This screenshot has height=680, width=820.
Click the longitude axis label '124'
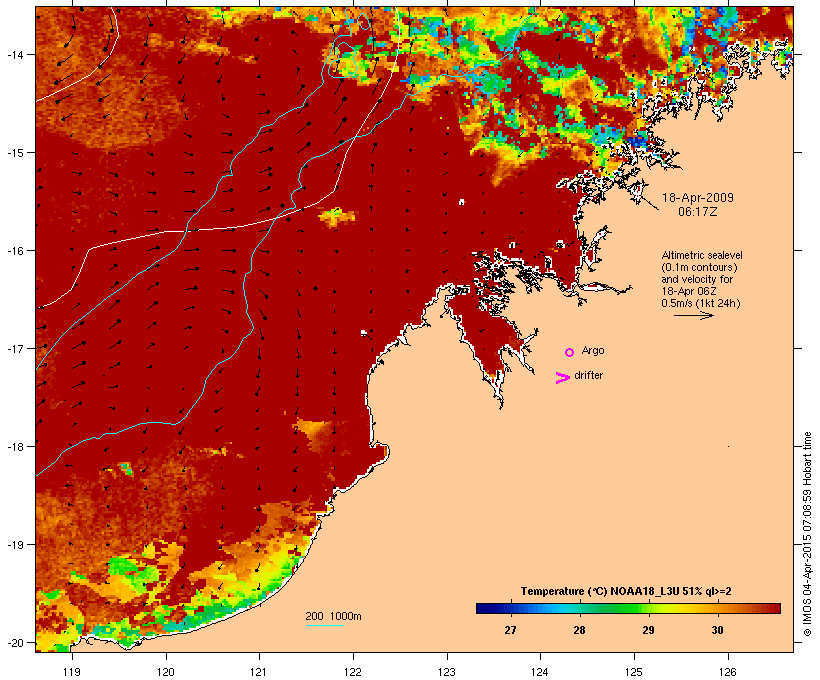tap(540, 672)
